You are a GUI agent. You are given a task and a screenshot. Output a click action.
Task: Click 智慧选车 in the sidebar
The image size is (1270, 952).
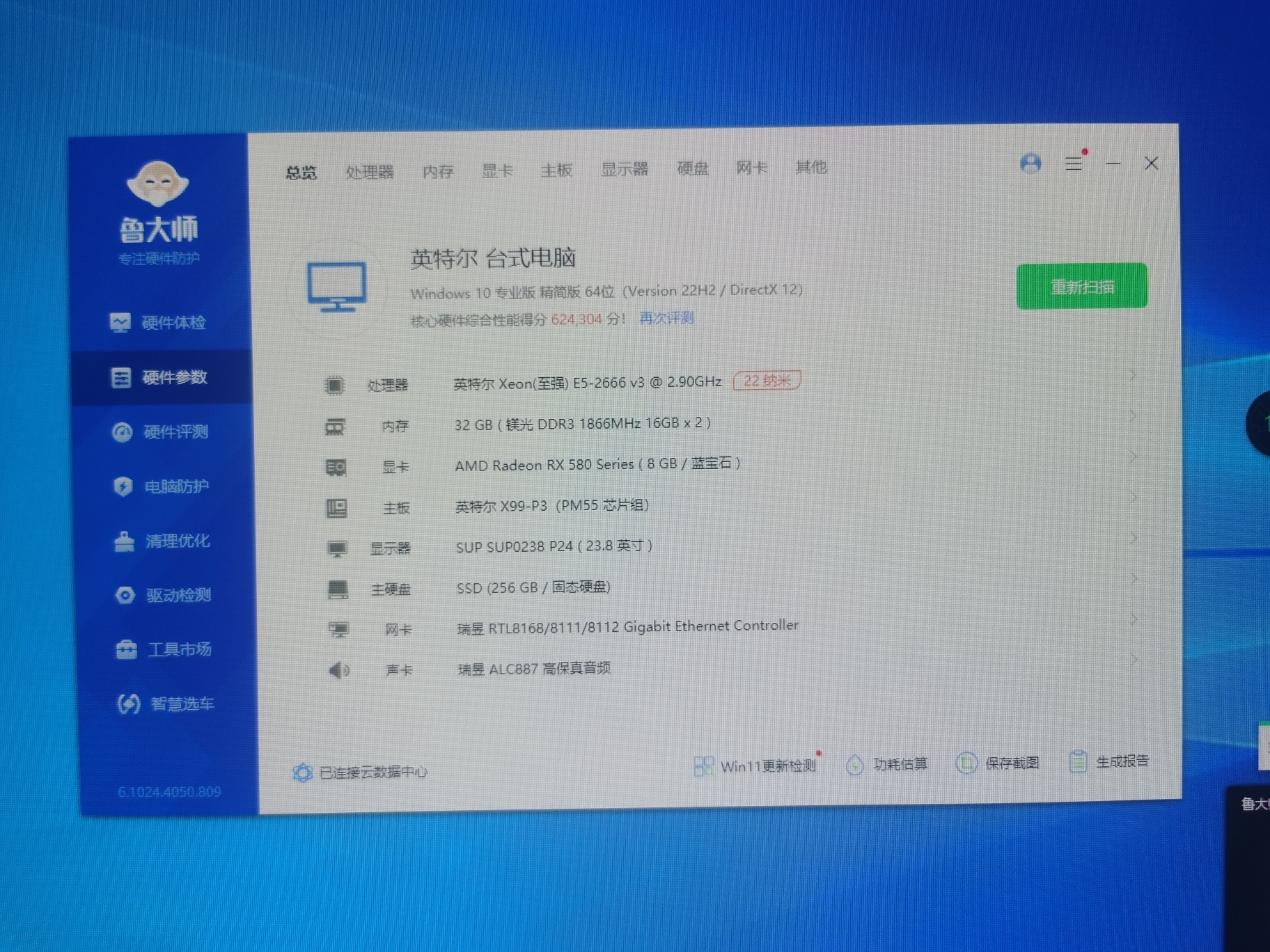click(167, 704)
